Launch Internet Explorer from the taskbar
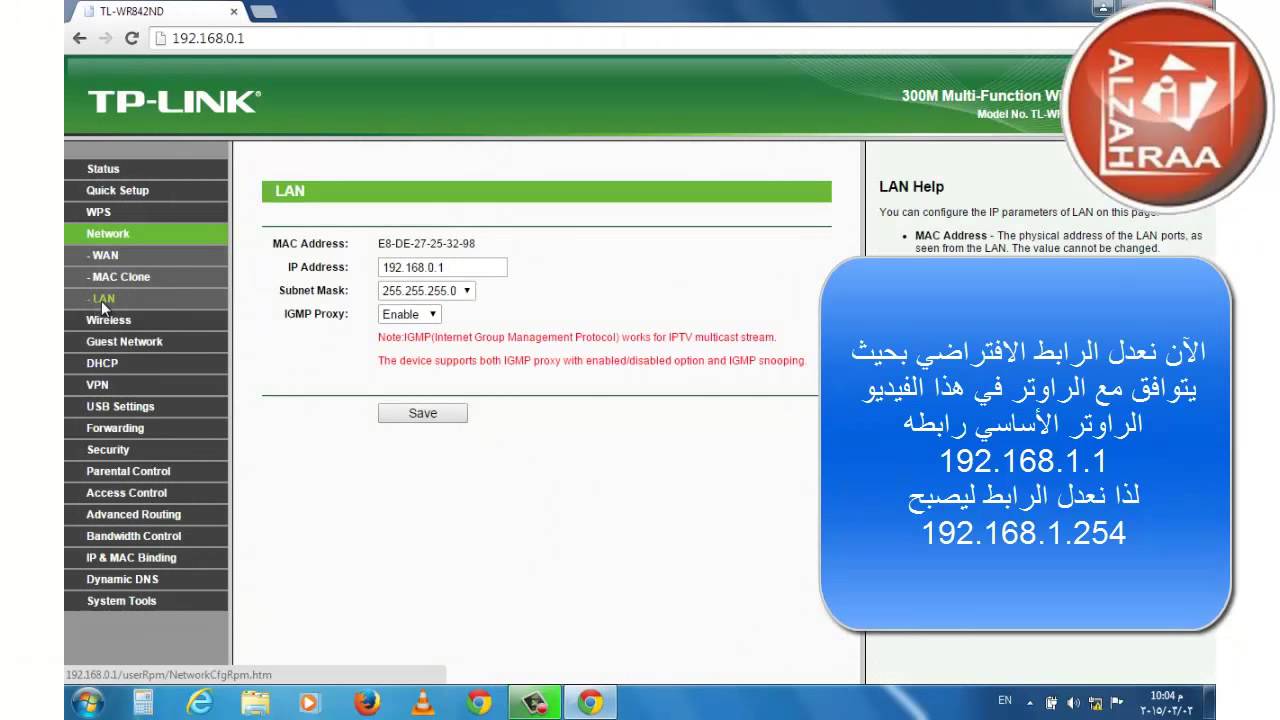Image resolution: width=1280 pixels, height=720 pixels. pyautogui.click(x=199, y=702)
